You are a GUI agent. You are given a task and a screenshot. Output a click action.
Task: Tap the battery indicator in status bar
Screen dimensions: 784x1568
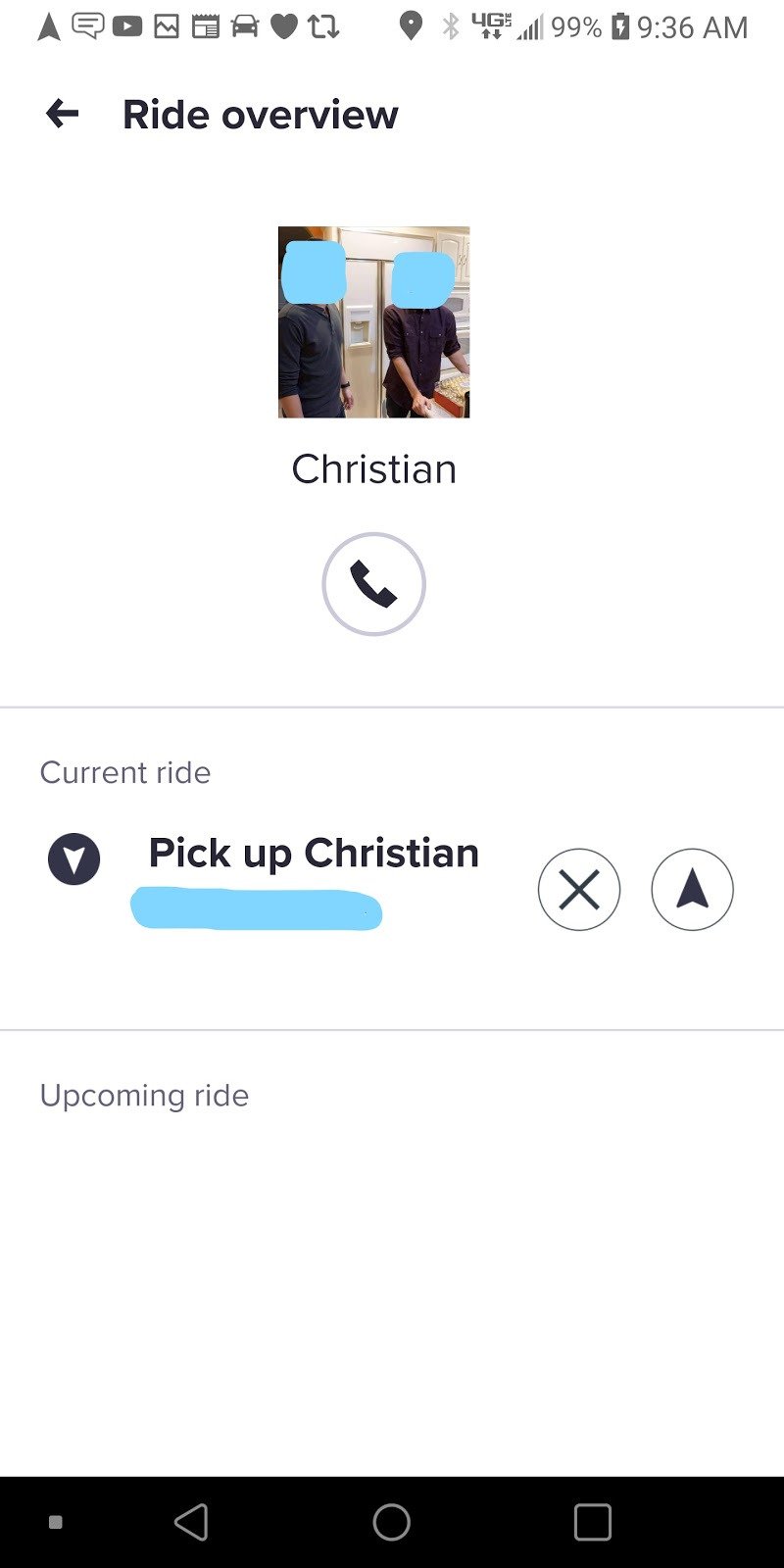coord(619,26)
